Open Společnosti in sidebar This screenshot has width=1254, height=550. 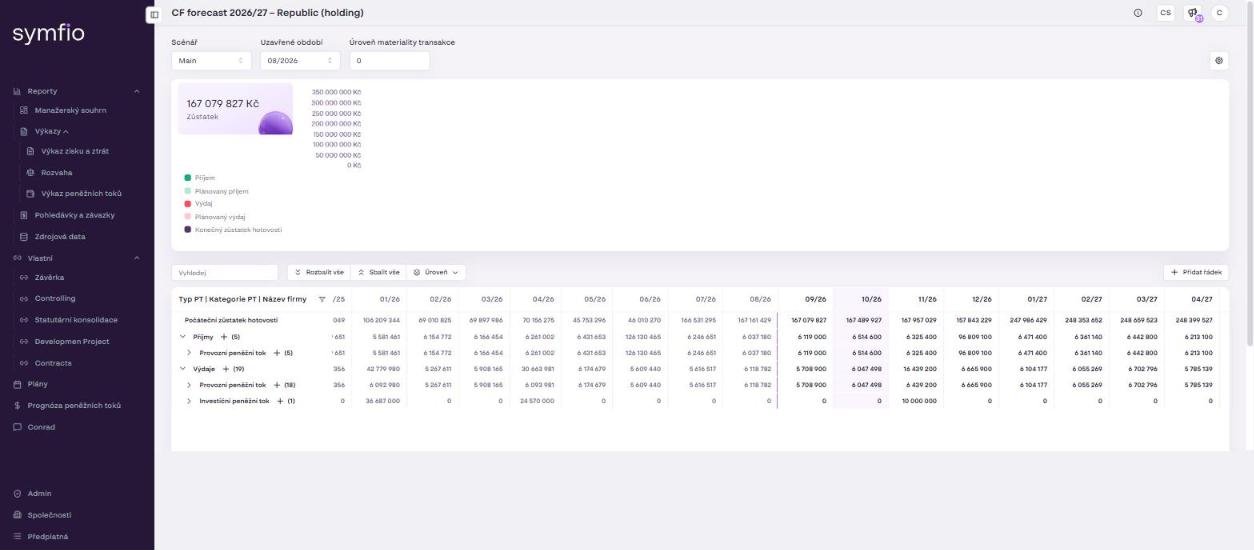point(49,515)
